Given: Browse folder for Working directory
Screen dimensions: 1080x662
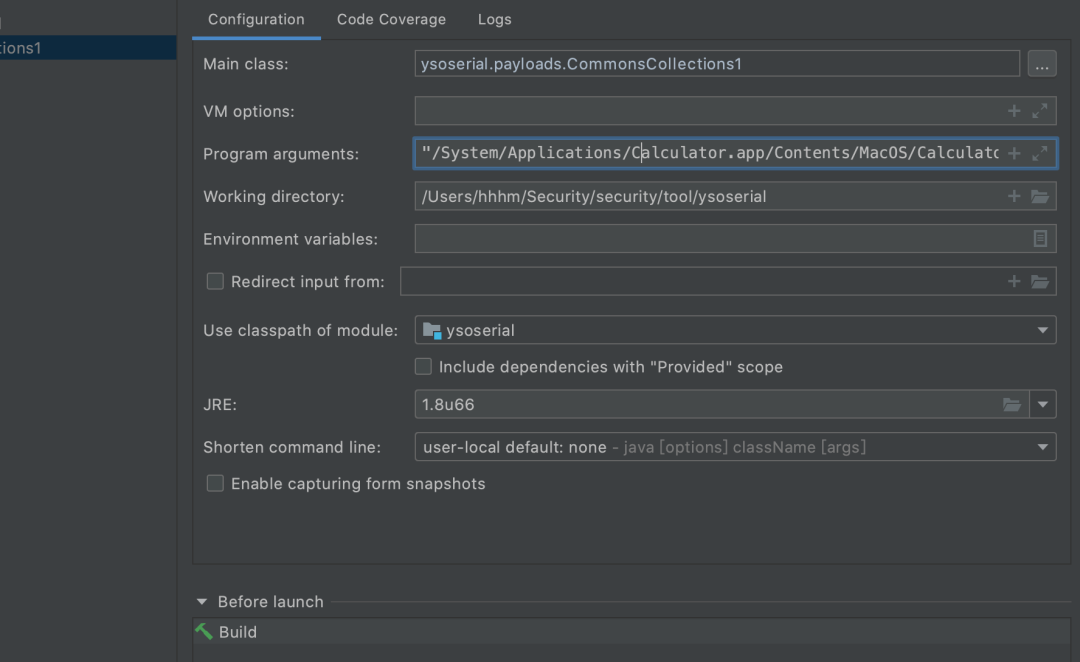Looking at the screenshot, I should (1040, 196).
